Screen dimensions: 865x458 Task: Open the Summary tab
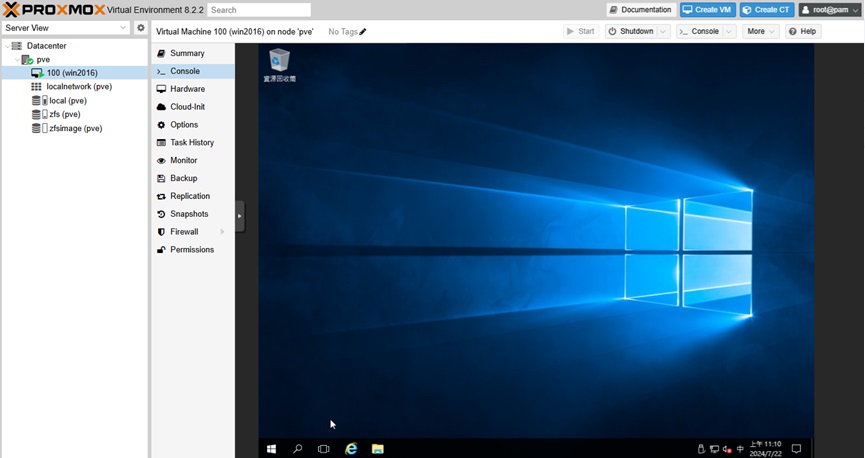click(x=193, y=53)
